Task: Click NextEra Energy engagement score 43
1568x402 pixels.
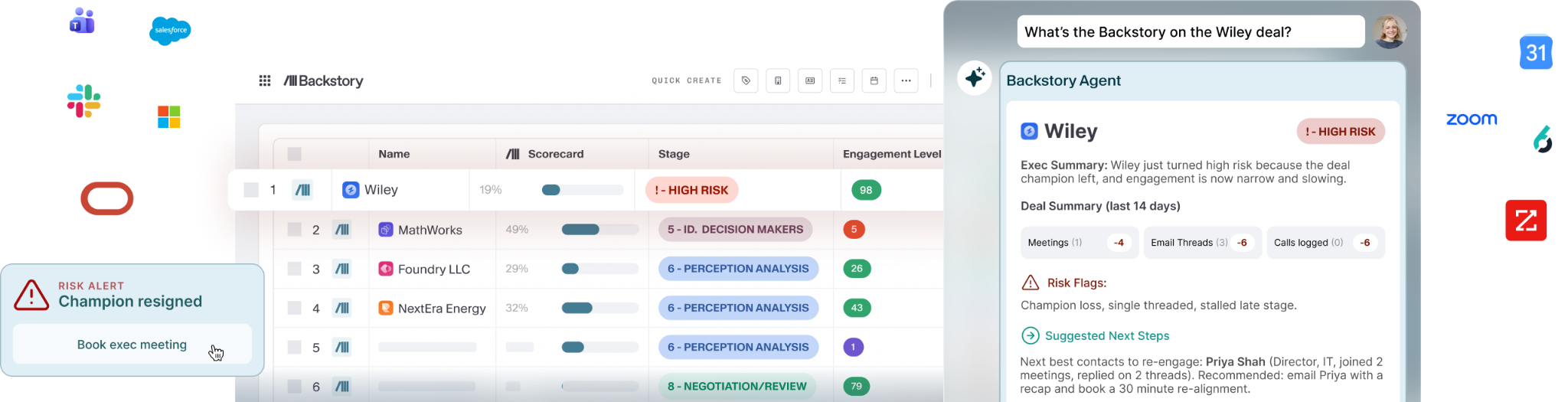Action: [x=857, y=308]
